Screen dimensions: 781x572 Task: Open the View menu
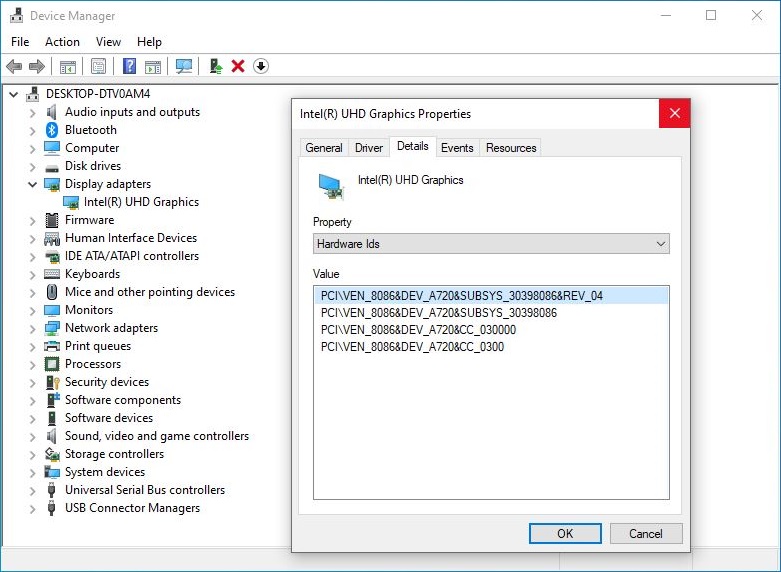click(x=108, y=42)
